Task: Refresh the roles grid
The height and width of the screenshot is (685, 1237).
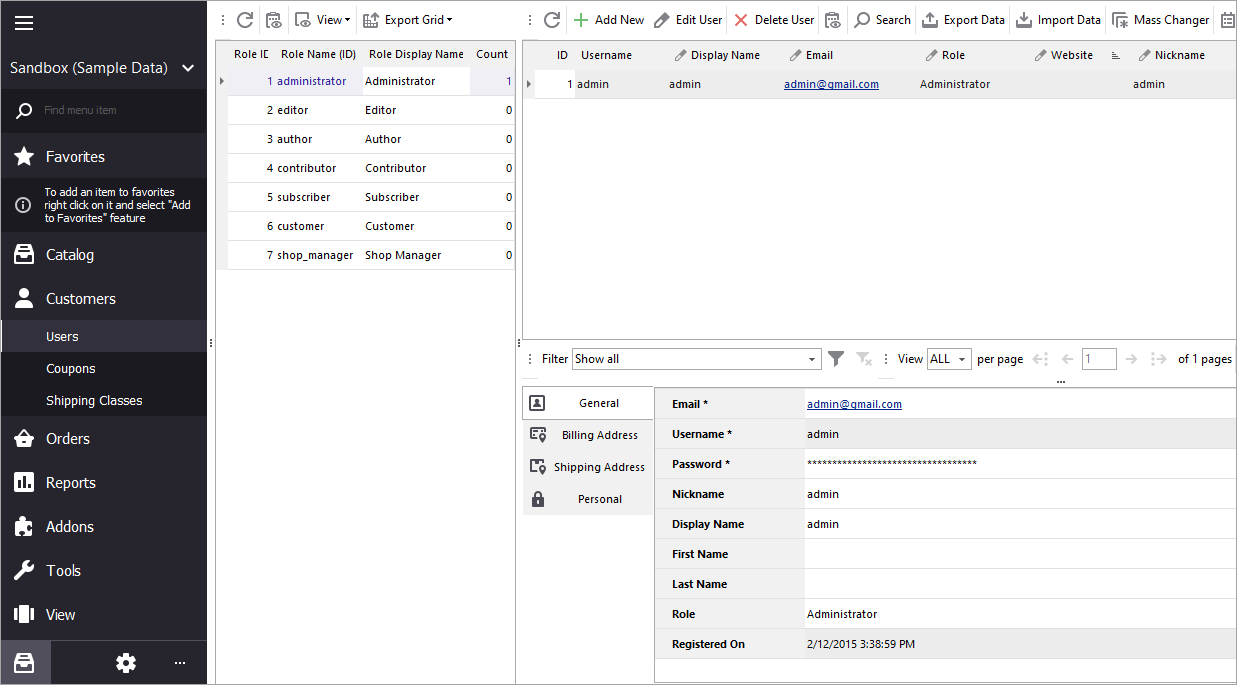Action: click(245, 20)
